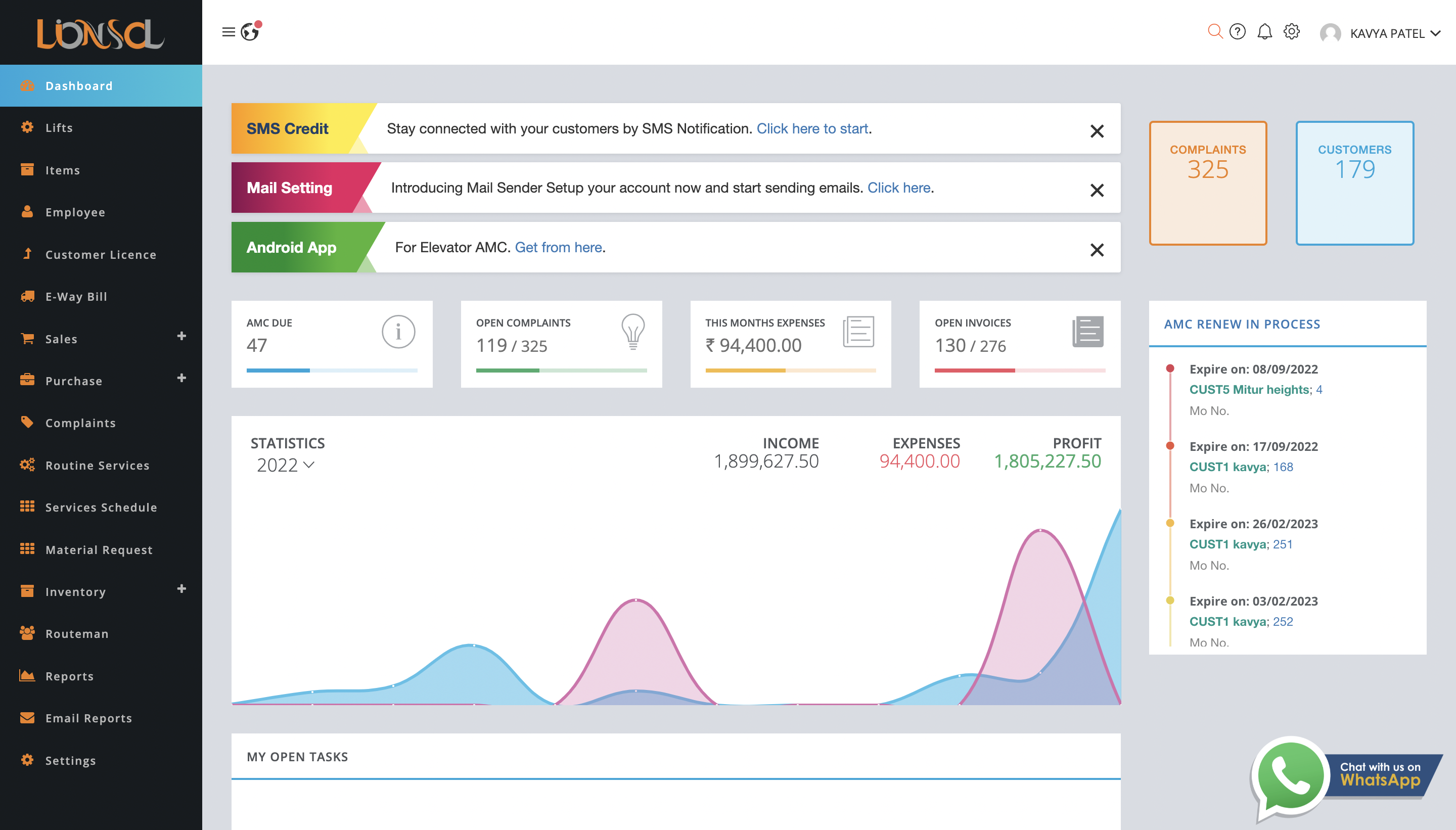
Task: Click the top bar settings gear
Action: coord(1291,32)
